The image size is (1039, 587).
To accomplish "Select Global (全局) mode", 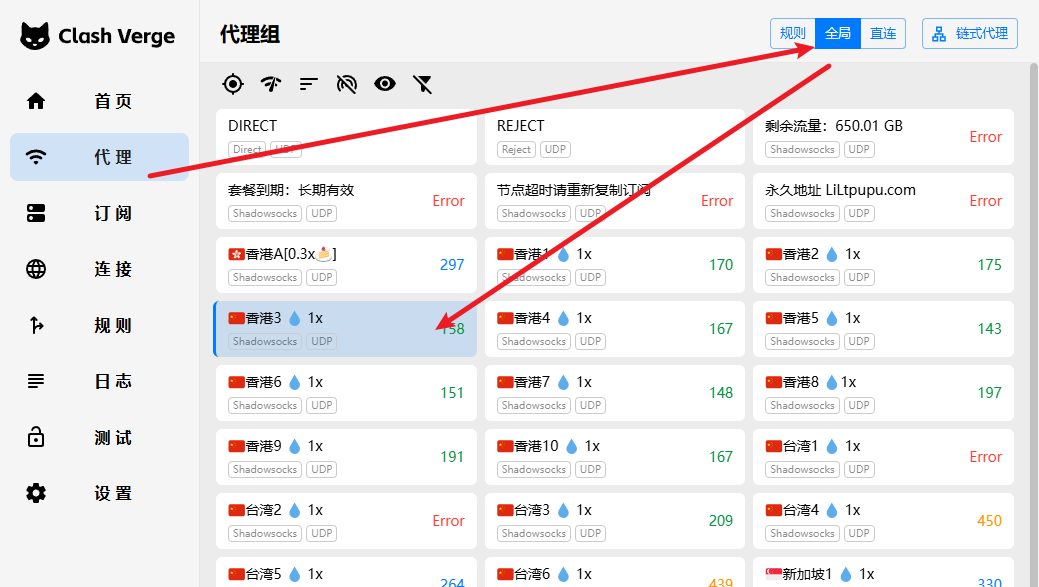I will pos(838,33).
